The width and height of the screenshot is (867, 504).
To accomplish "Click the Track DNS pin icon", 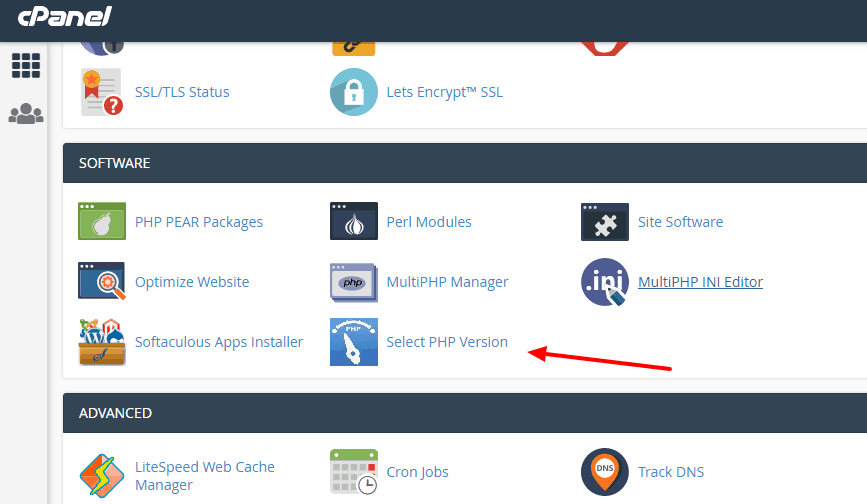I will pos(605,472).
